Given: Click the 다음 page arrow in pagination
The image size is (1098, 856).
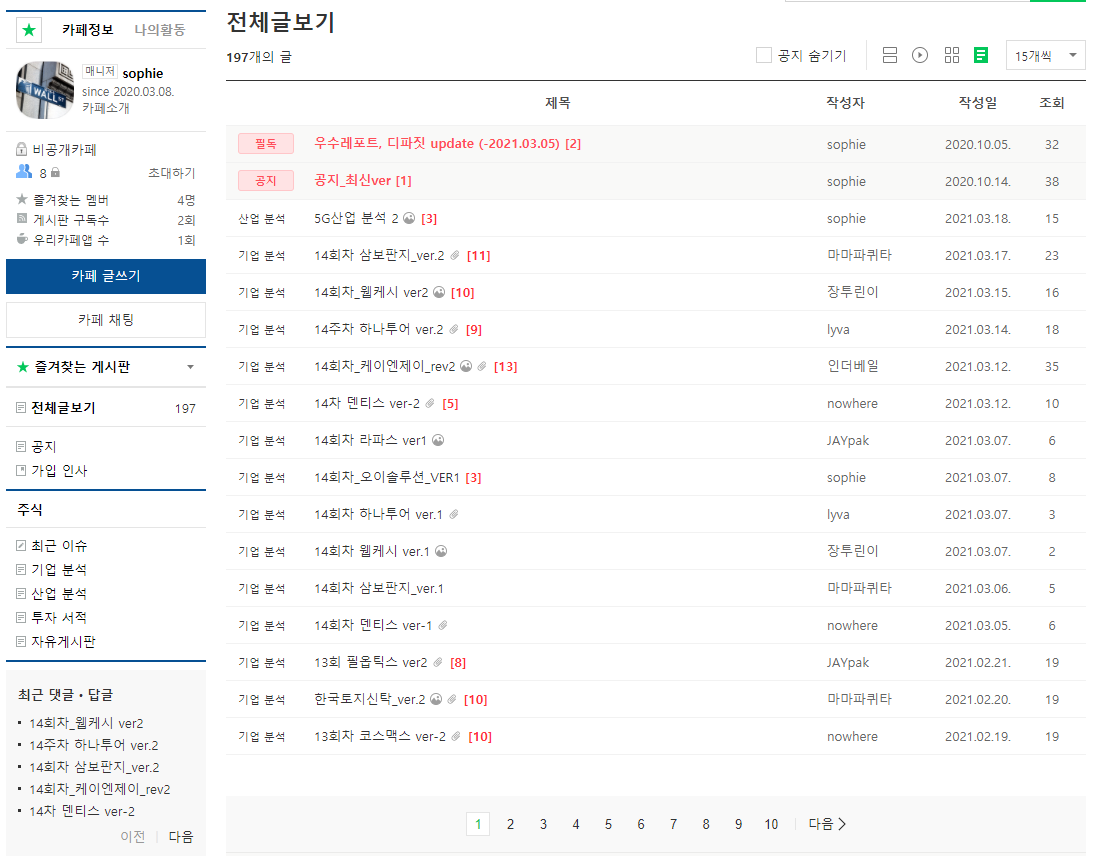Looking at the screenshot, I should click(x=827, y=824).
